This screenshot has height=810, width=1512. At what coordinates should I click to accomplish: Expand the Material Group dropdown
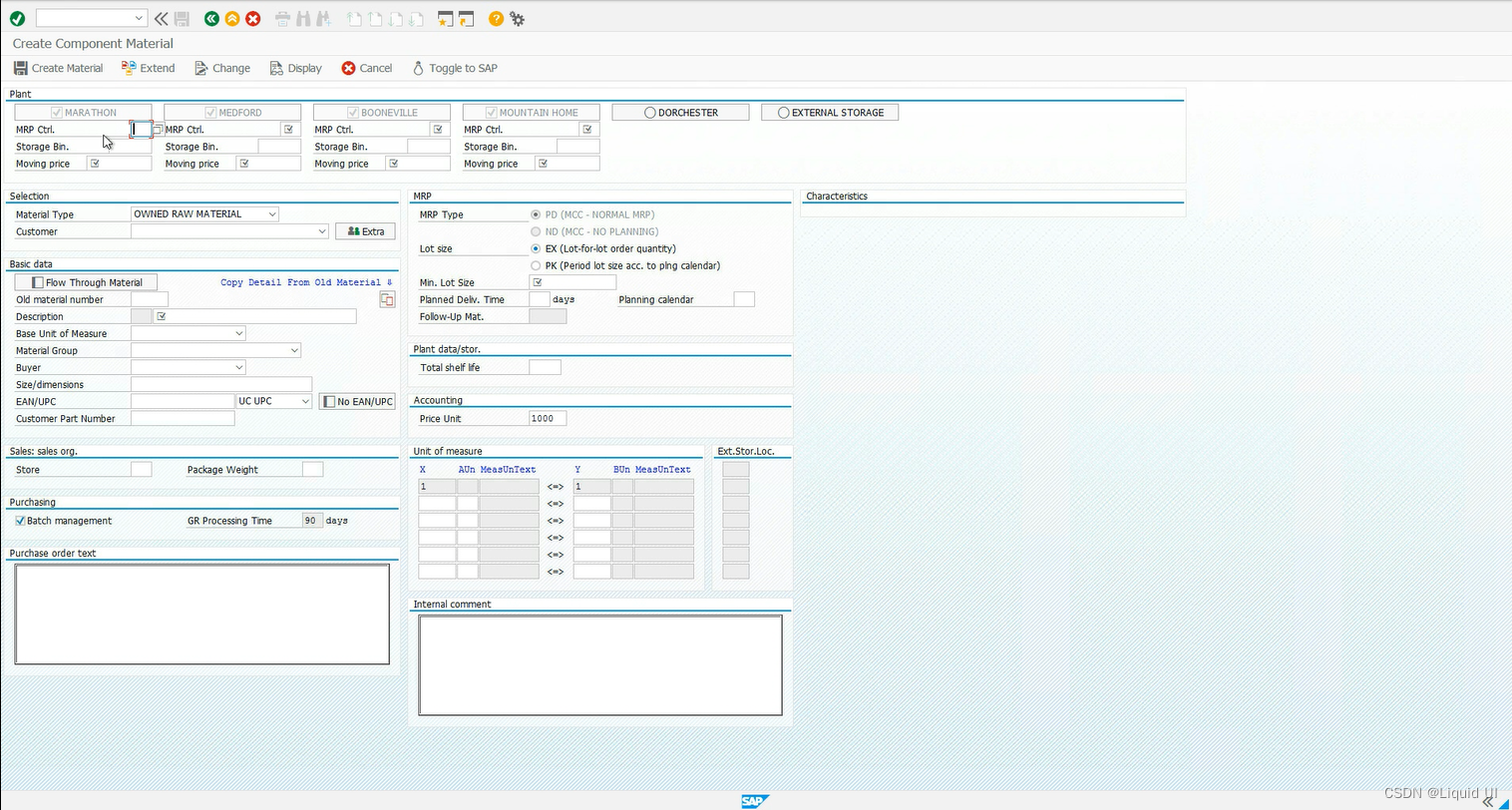point(293,350)
